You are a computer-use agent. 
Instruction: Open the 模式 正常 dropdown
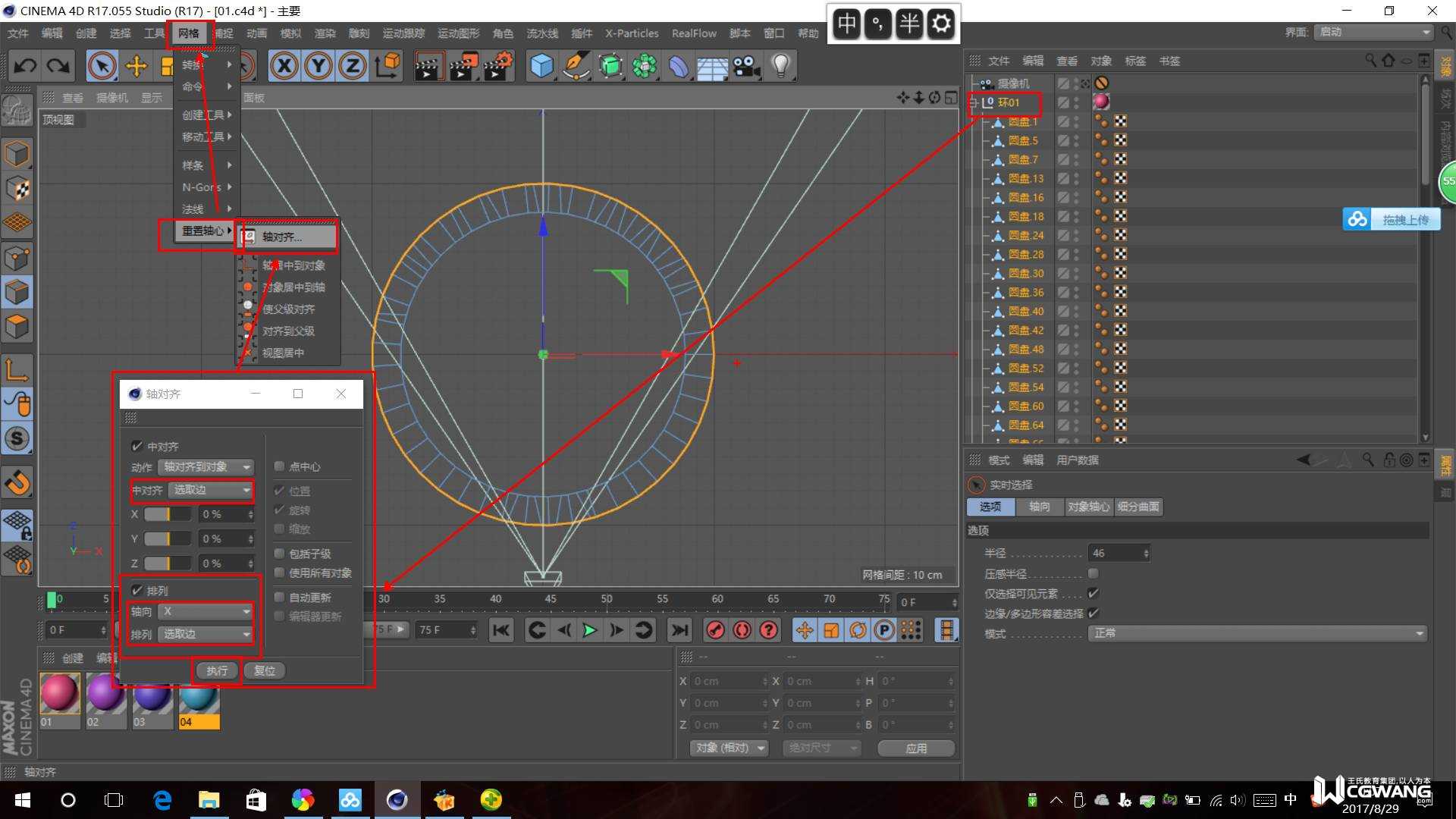coord(1257,633)
